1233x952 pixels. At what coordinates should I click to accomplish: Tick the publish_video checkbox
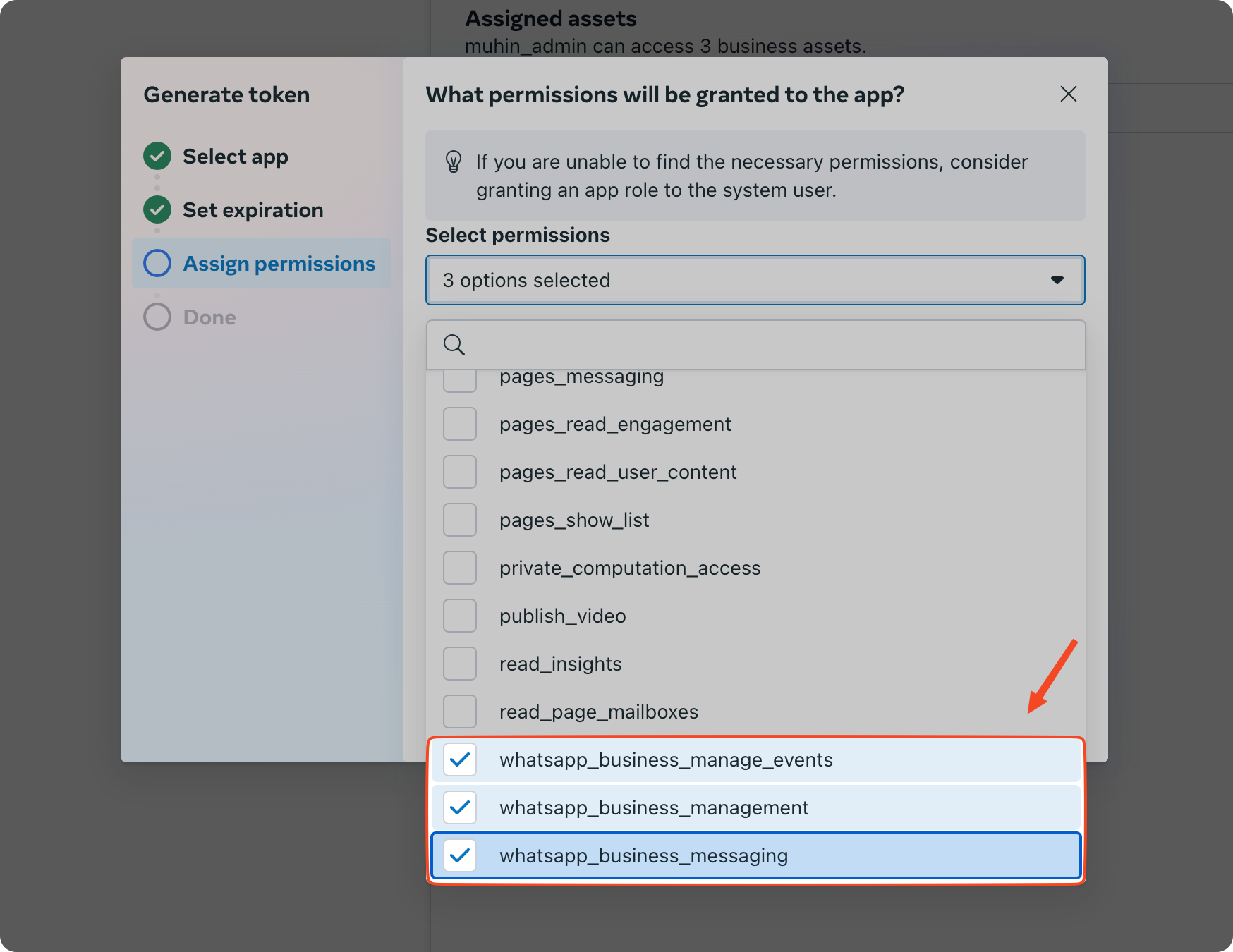[x=460, y=616]
